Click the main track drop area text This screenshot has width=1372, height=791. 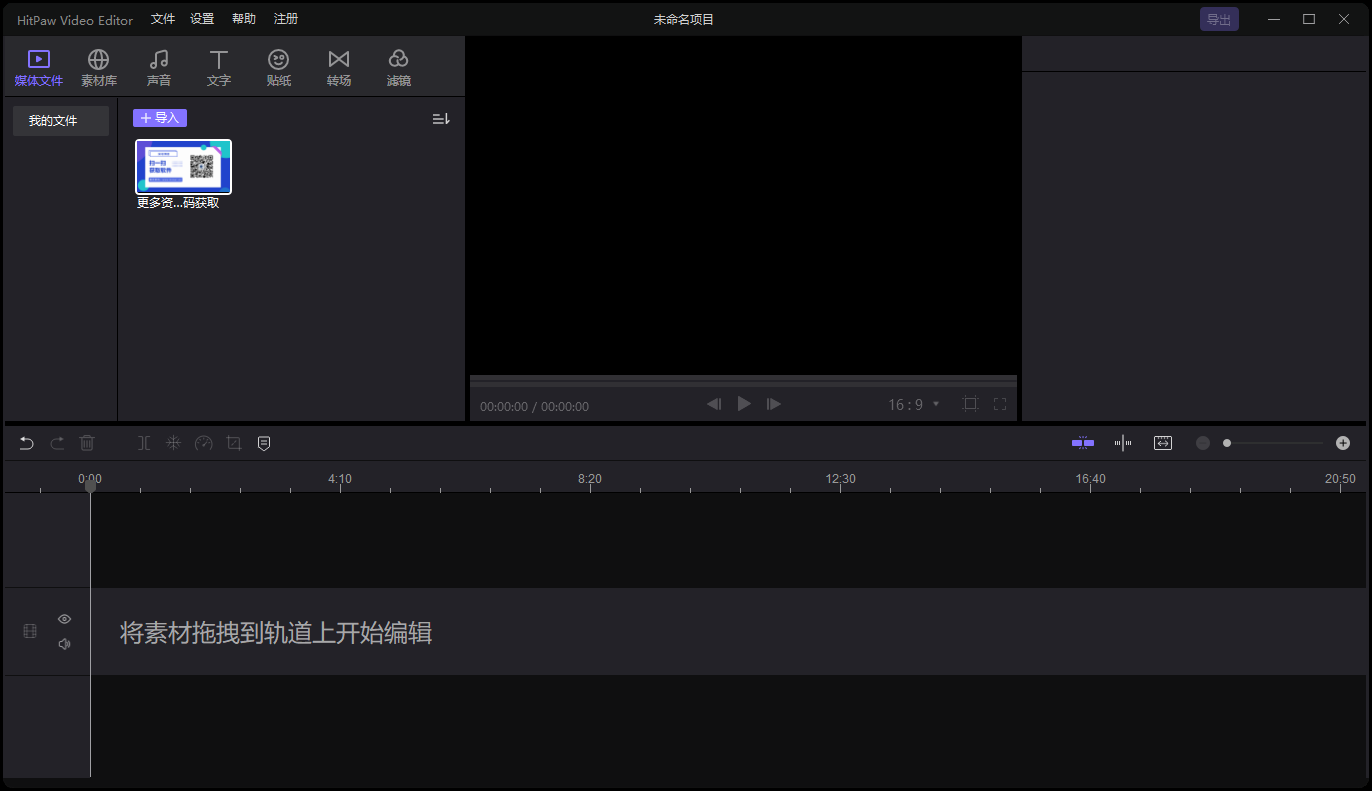point(276,633)
